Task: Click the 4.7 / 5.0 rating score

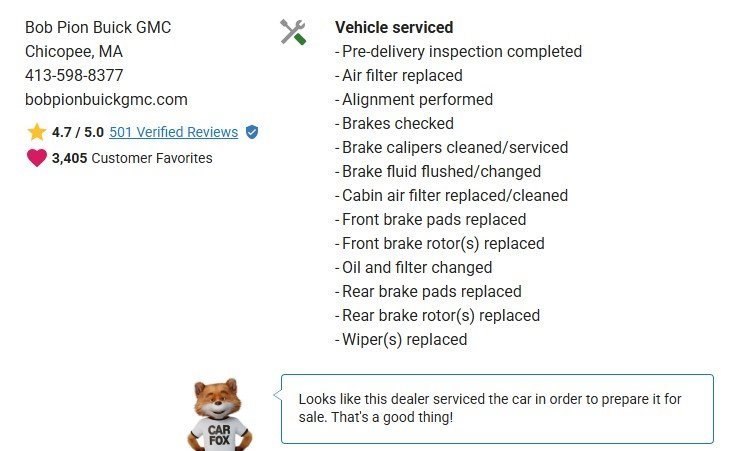Action: [78, 132]
